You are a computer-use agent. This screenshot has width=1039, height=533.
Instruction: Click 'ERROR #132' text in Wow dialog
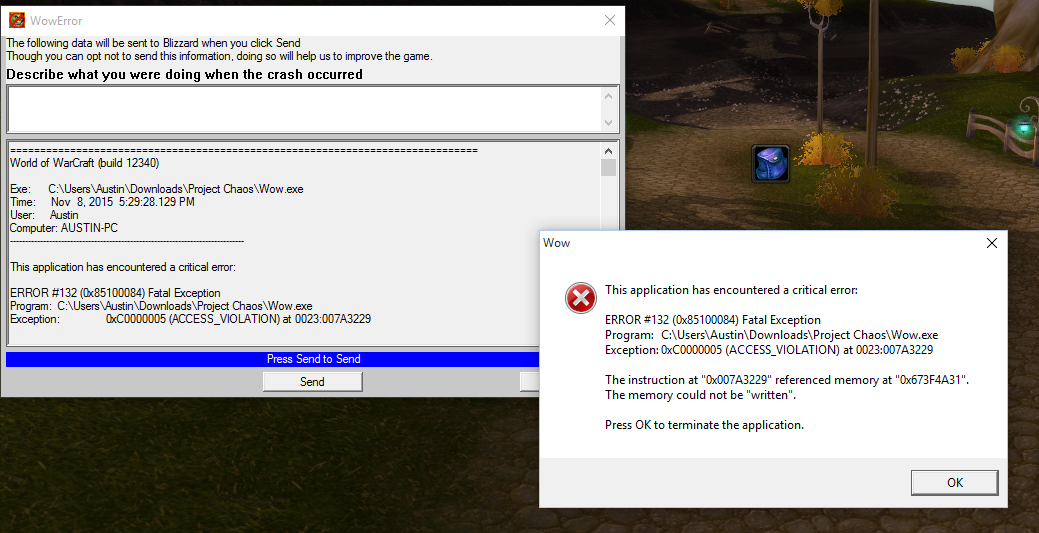(x=713, y=320)
